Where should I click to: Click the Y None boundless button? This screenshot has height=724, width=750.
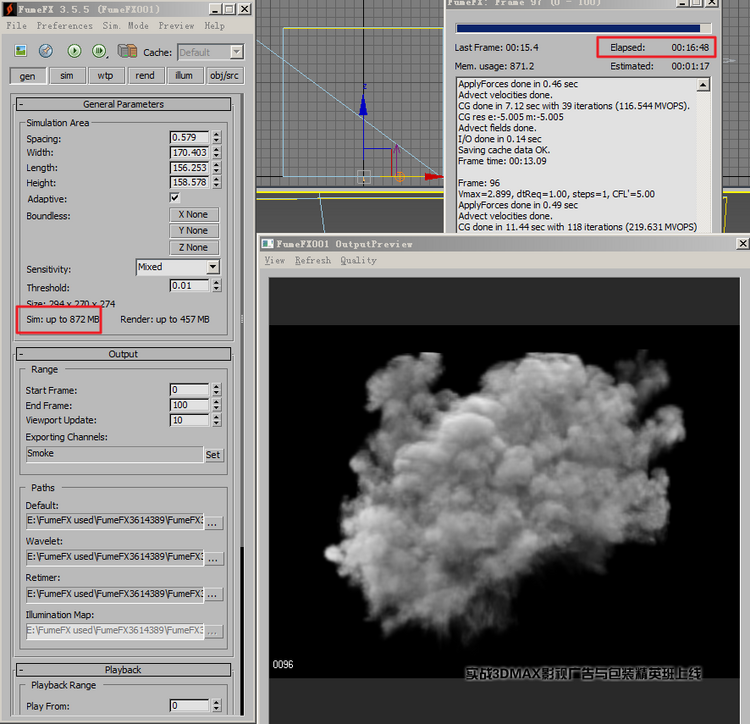point(194,230)
